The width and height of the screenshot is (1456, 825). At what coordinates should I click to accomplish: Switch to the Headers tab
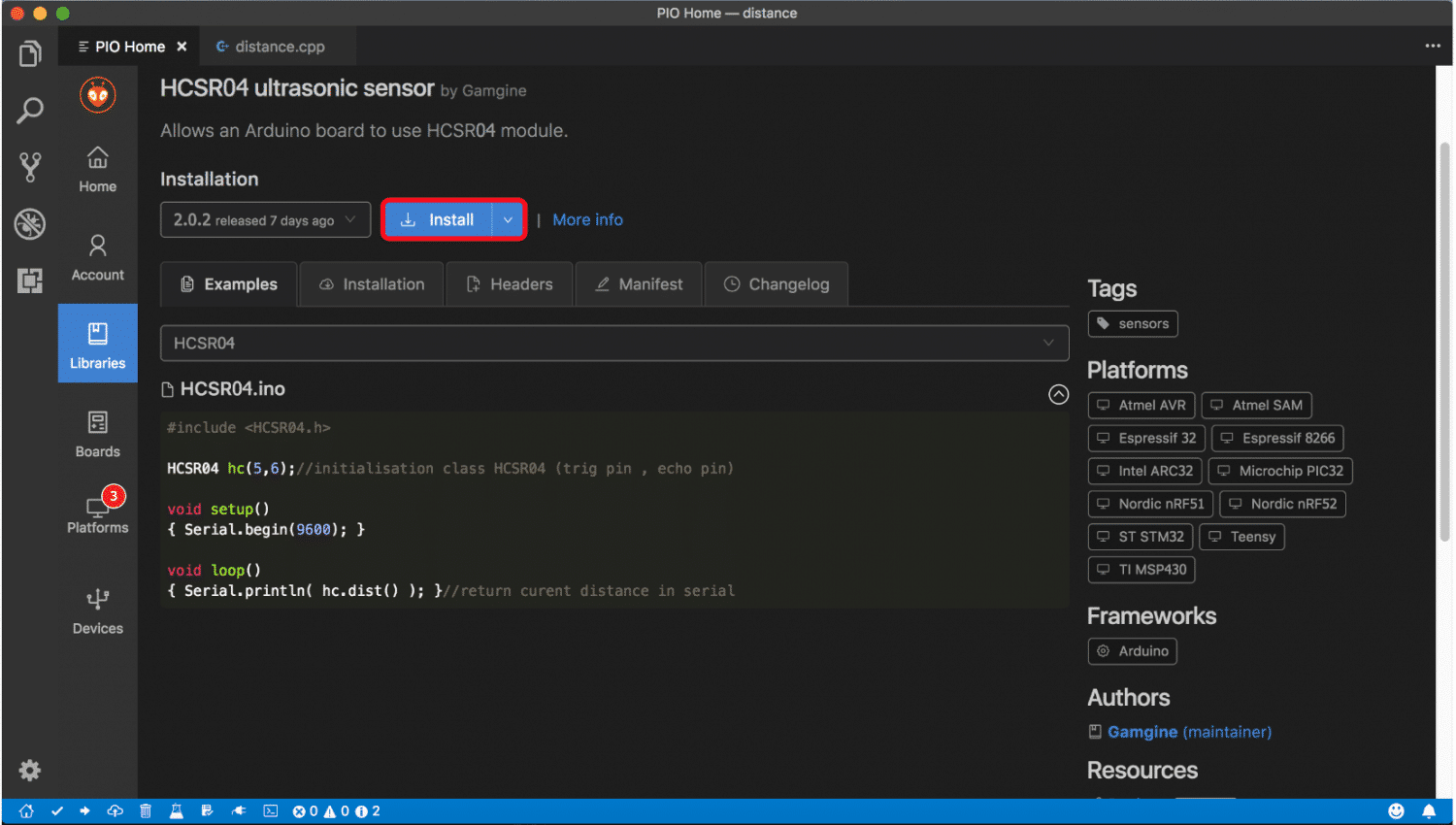pyautogui.click(x=510, y=284)
